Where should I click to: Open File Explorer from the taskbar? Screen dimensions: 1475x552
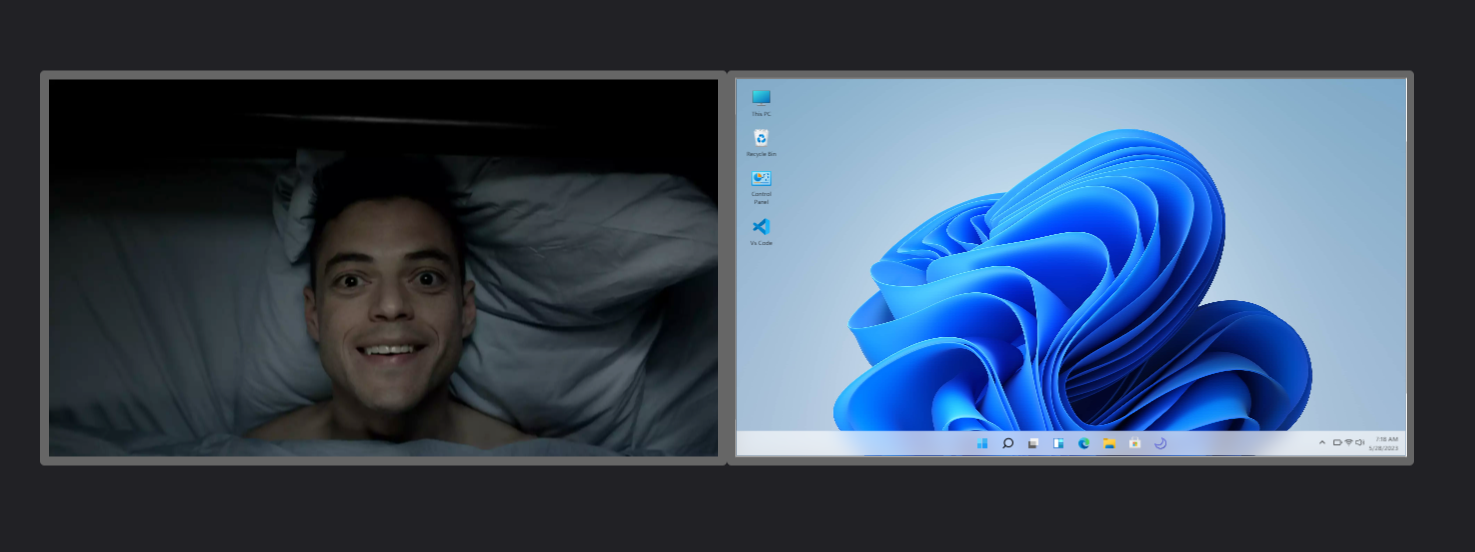click(x=1109, y=443)
